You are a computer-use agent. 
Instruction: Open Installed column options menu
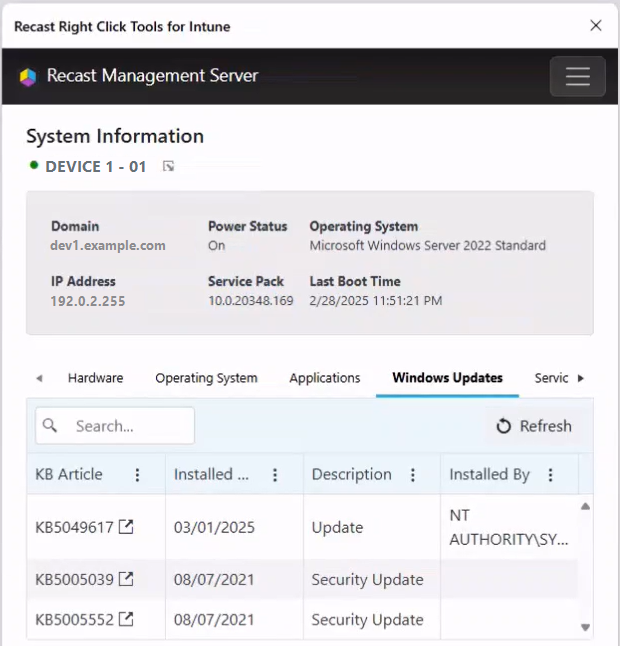click(x=275, y=475)
